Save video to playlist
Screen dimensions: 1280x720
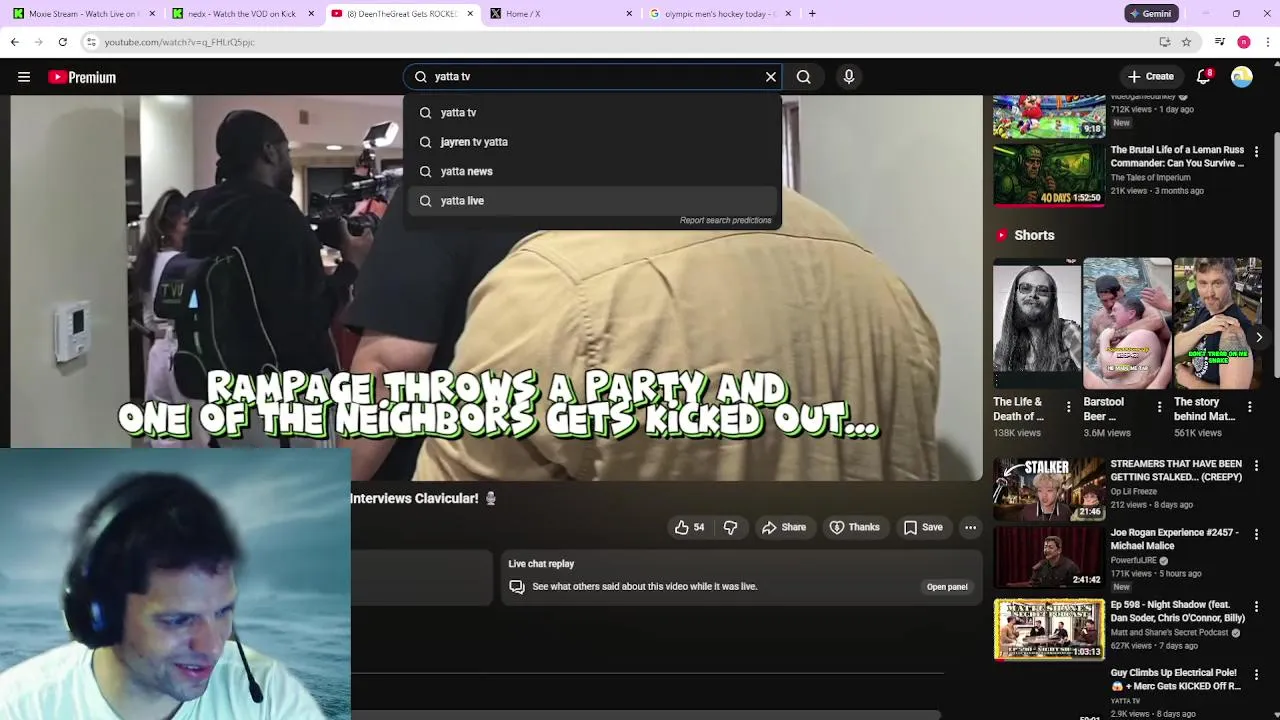(x=923, y=527)
